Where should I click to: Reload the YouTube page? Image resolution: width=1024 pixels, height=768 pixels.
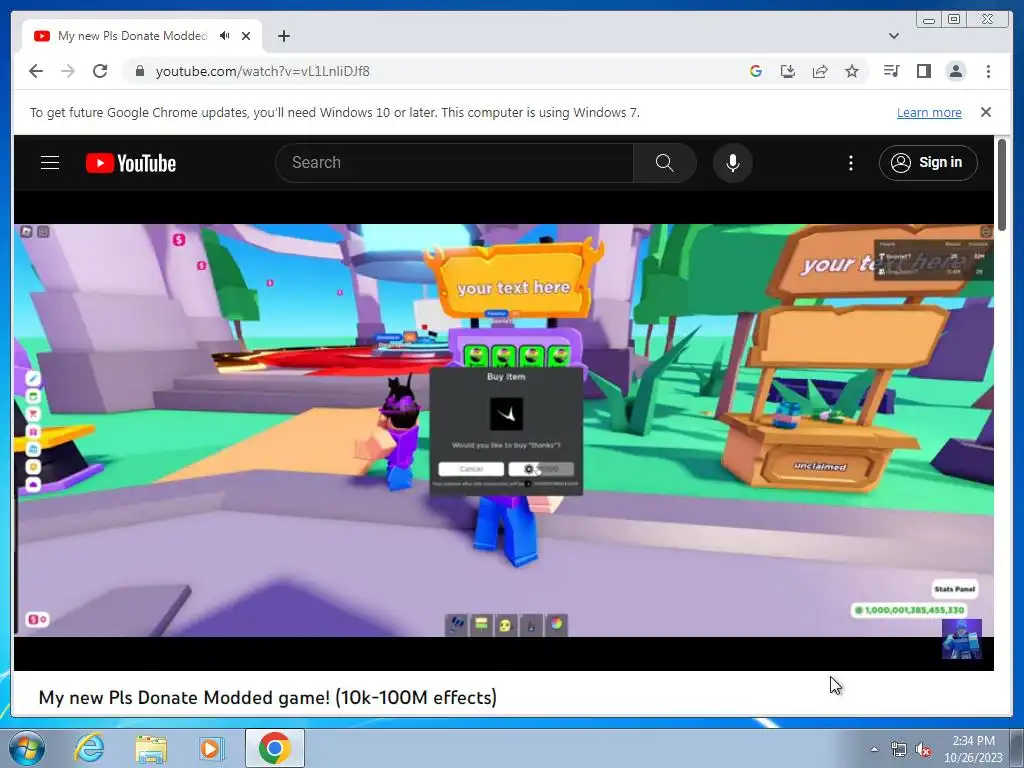click(100, 71)
